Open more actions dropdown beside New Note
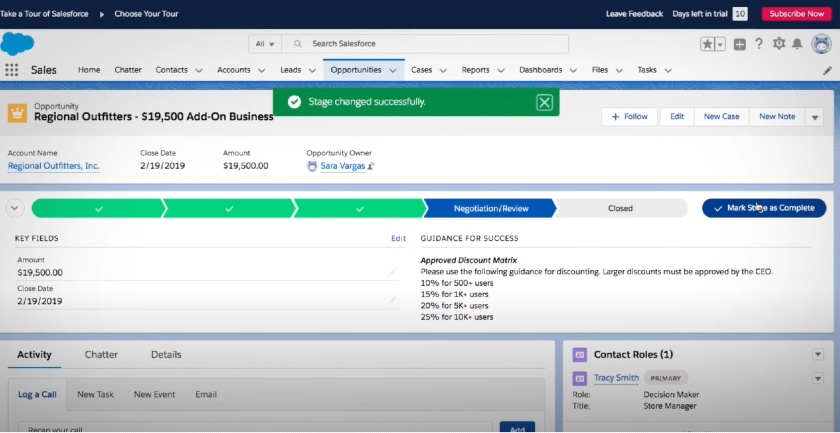The image size is (840, 433). [x=815, y=117]
